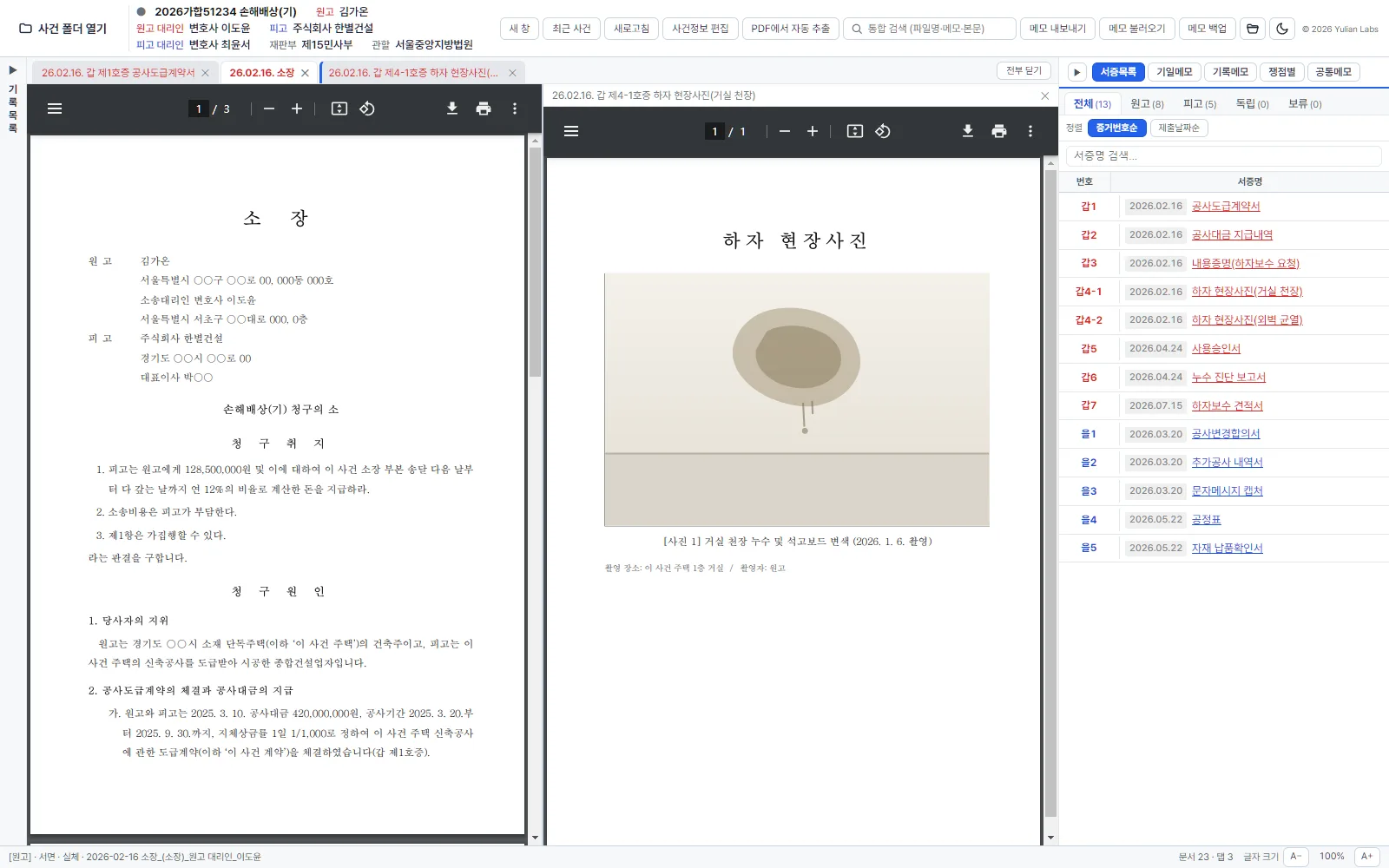The width and height of the screenshot is (1389, 868).
Task: Print the left 소장 PDF
Action: coord(484,108)
